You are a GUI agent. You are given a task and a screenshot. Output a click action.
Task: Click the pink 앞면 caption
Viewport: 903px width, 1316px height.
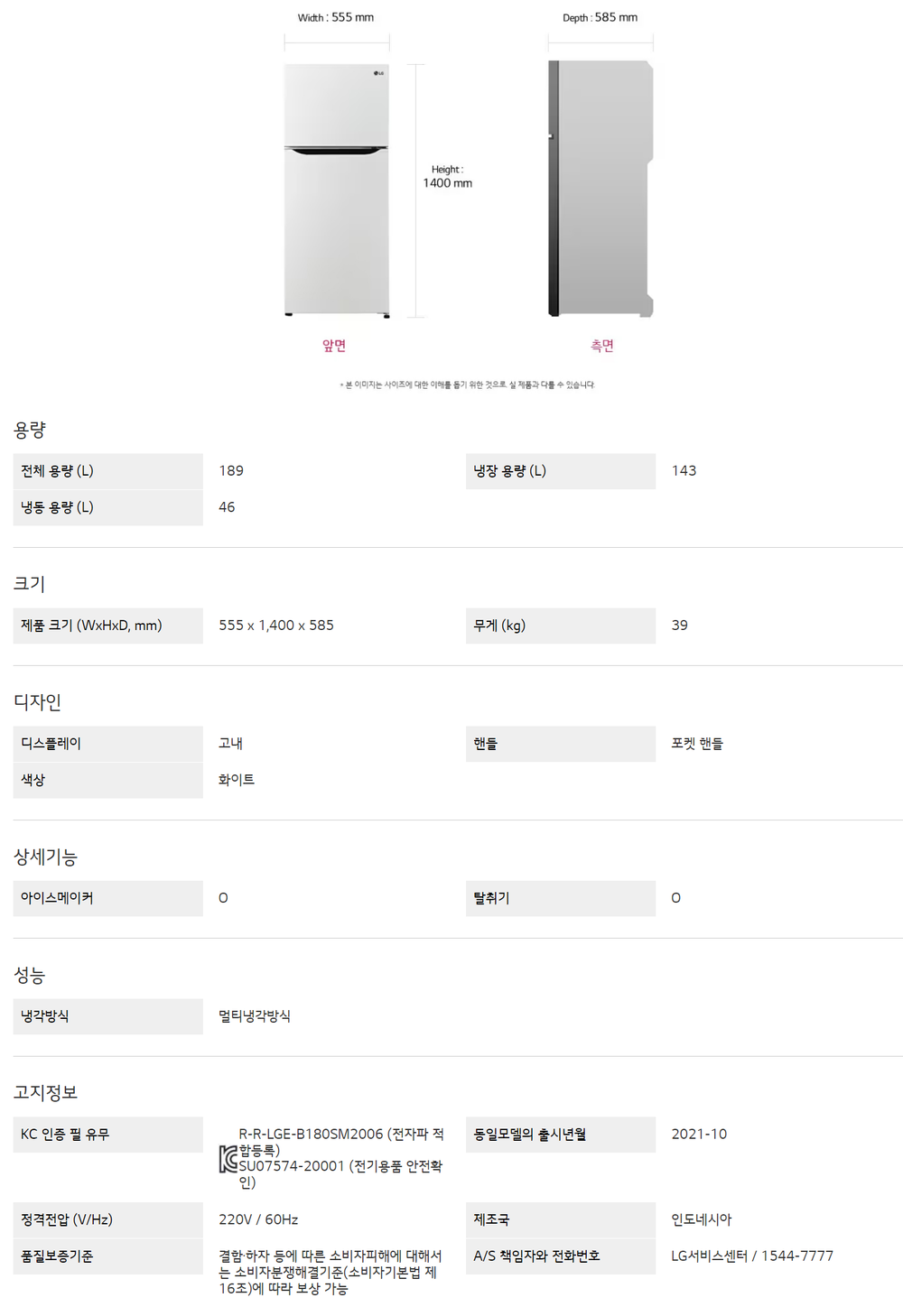click(x=334, y=346)
